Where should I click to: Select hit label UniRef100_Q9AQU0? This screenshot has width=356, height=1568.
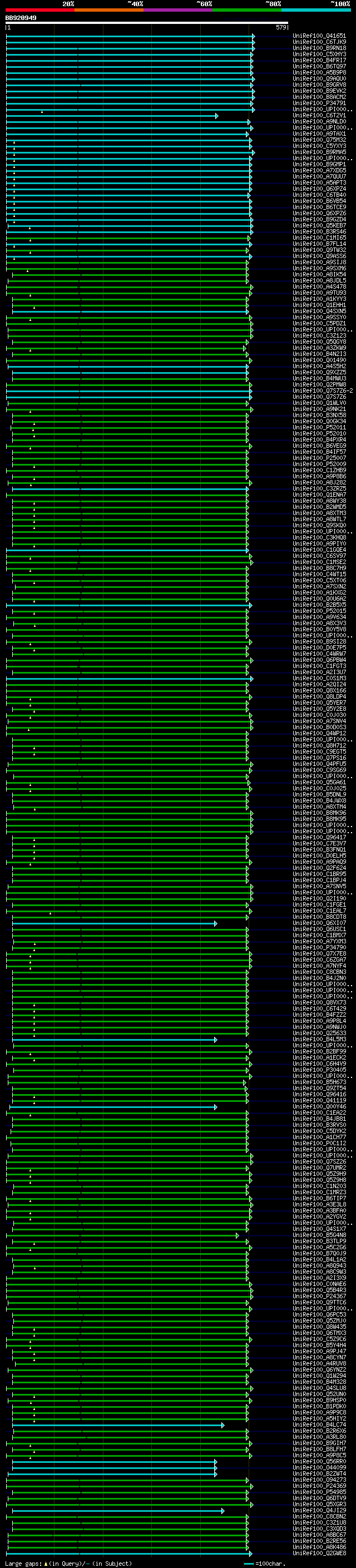click(319, 78)
